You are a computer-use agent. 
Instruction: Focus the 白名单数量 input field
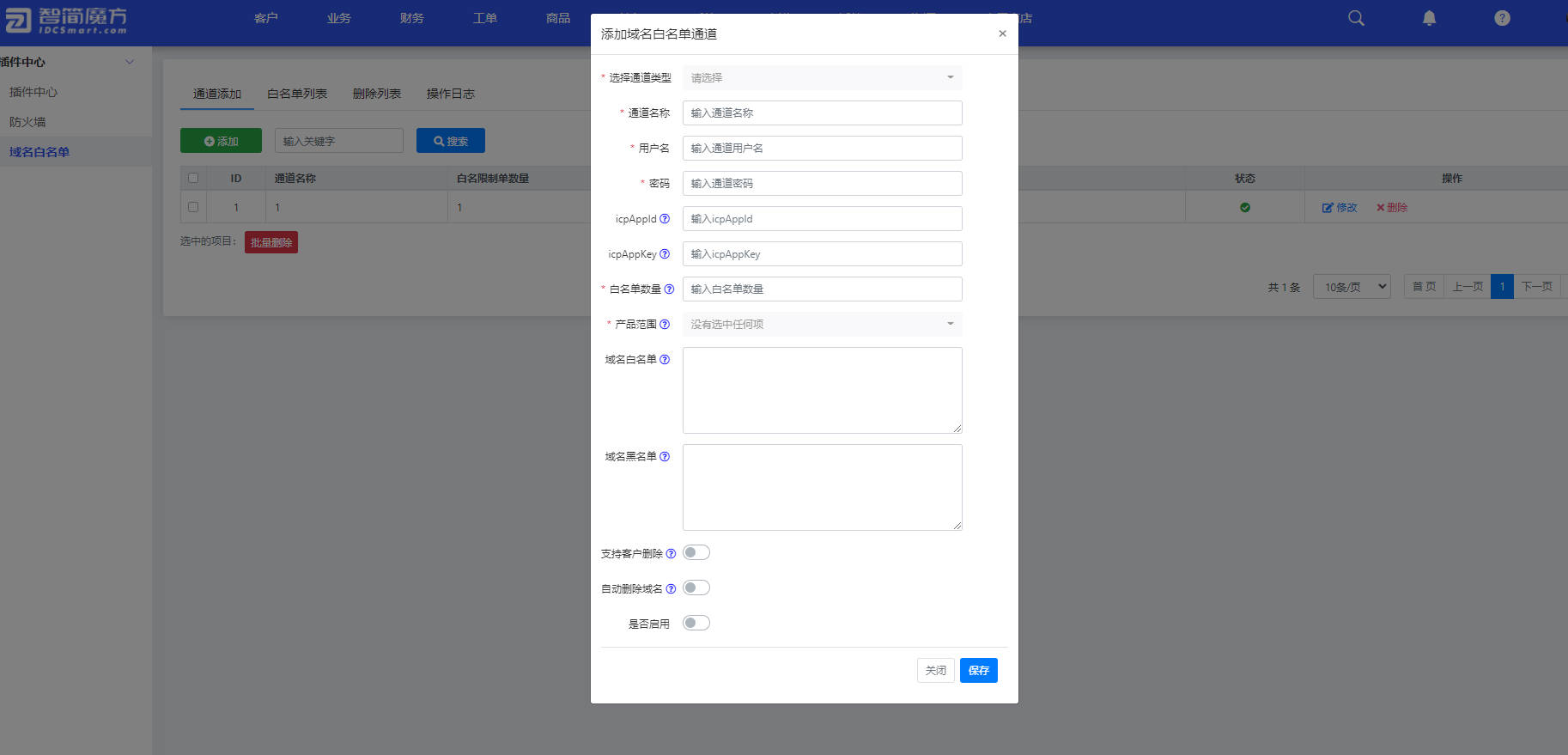click(823, 289)
